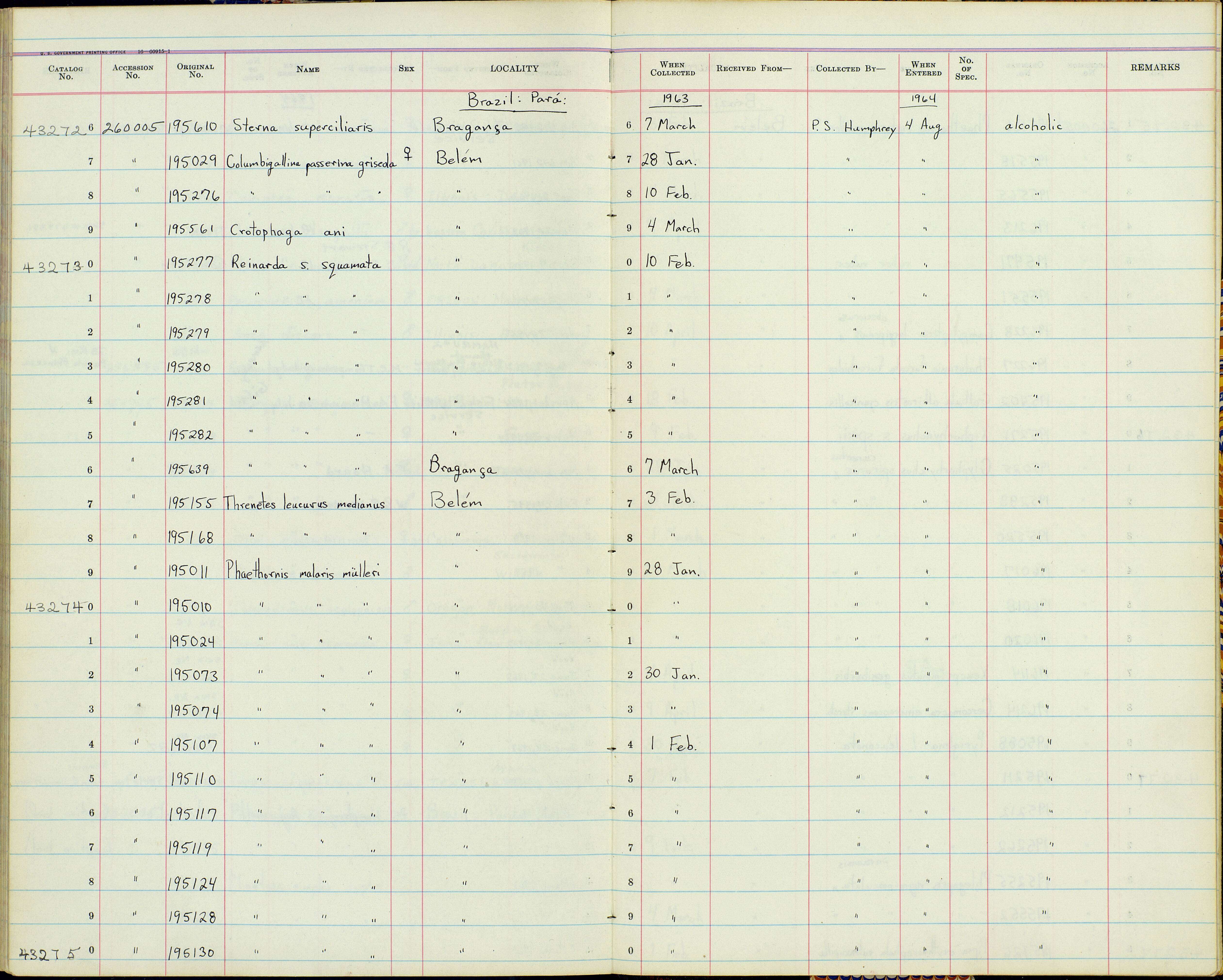
Task: Click the 'Brazil: Pará:' locality heading
Action: (x=516, y=100)
